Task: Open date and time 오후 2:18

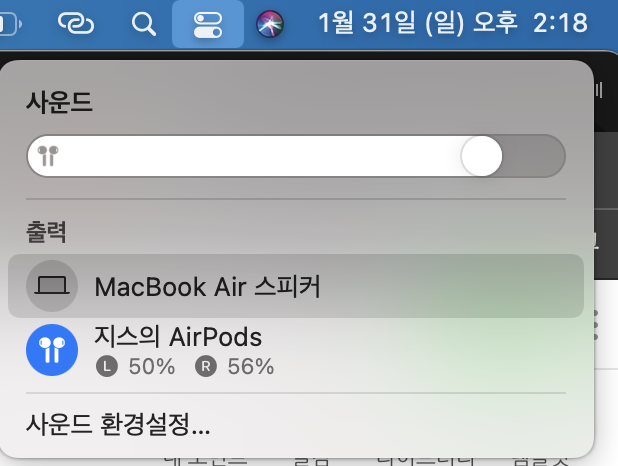Action: 453,23
